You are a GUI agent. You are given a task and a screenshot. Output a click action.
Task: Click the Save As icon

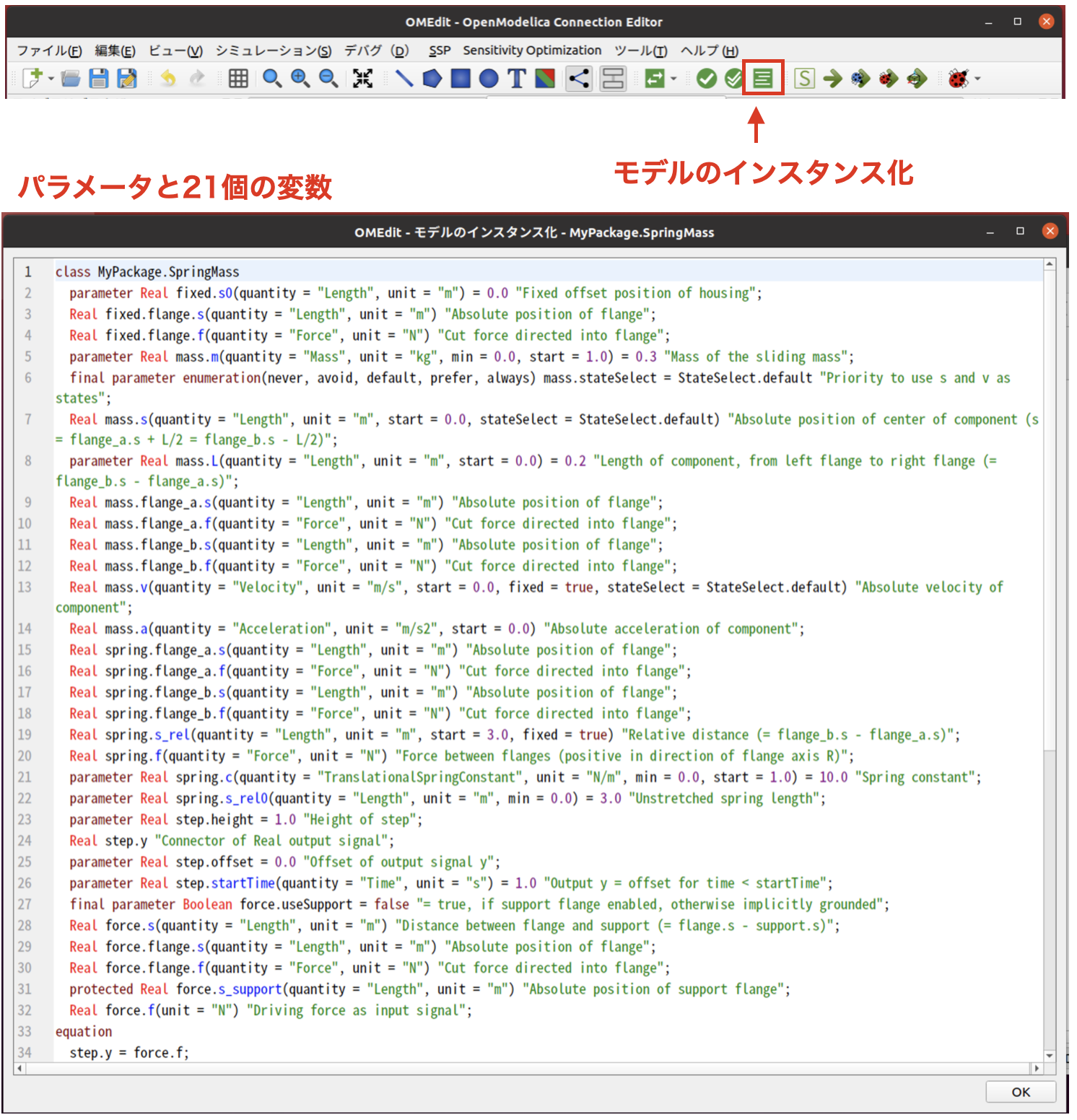(x=127, y=78)
